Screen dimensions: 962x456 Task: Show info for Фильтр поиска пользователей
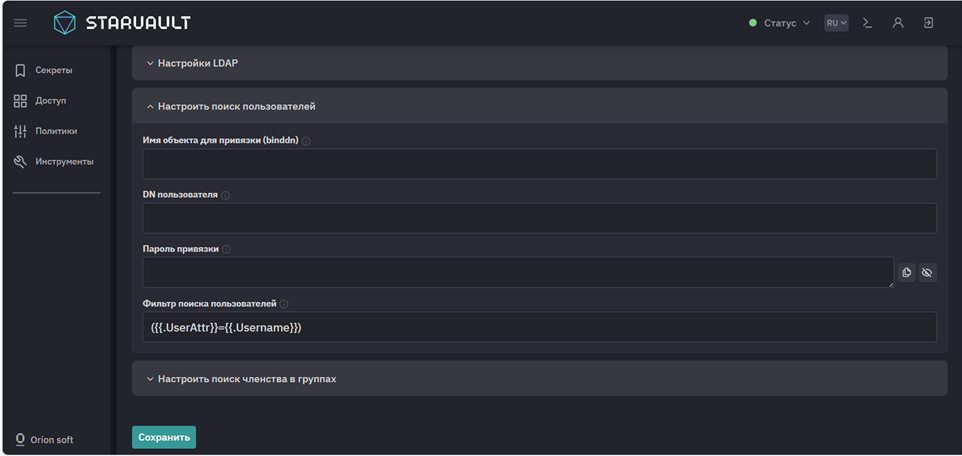[x=284, y=304]
